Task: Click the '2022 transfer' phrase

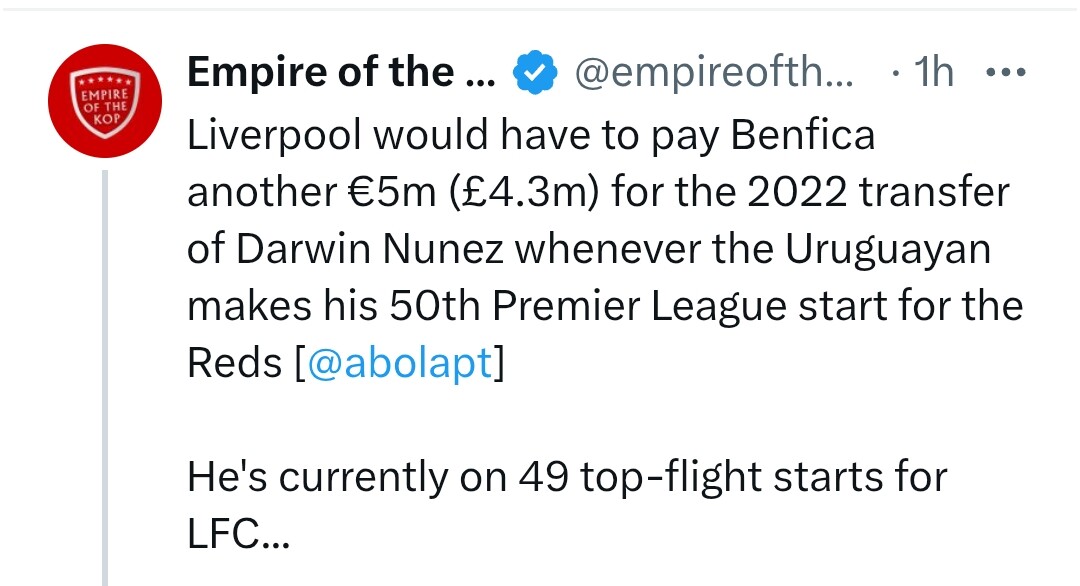Action: click(x=878, y=191)
